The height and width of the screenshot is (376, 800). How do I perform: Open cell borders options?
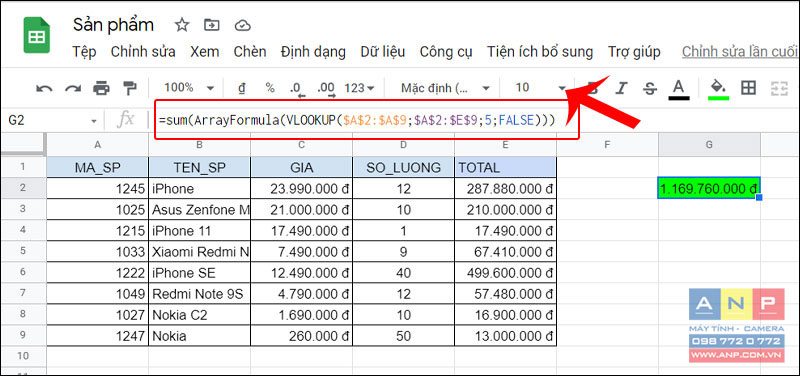[748, 88]
